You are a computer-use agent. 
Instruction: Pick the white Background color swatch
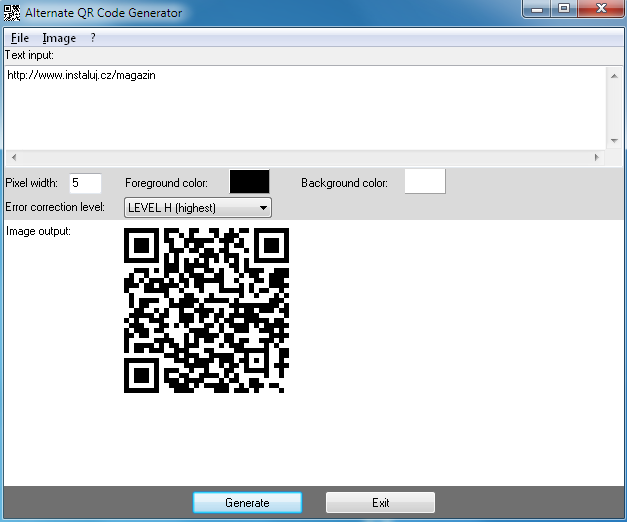coord(425,182)
